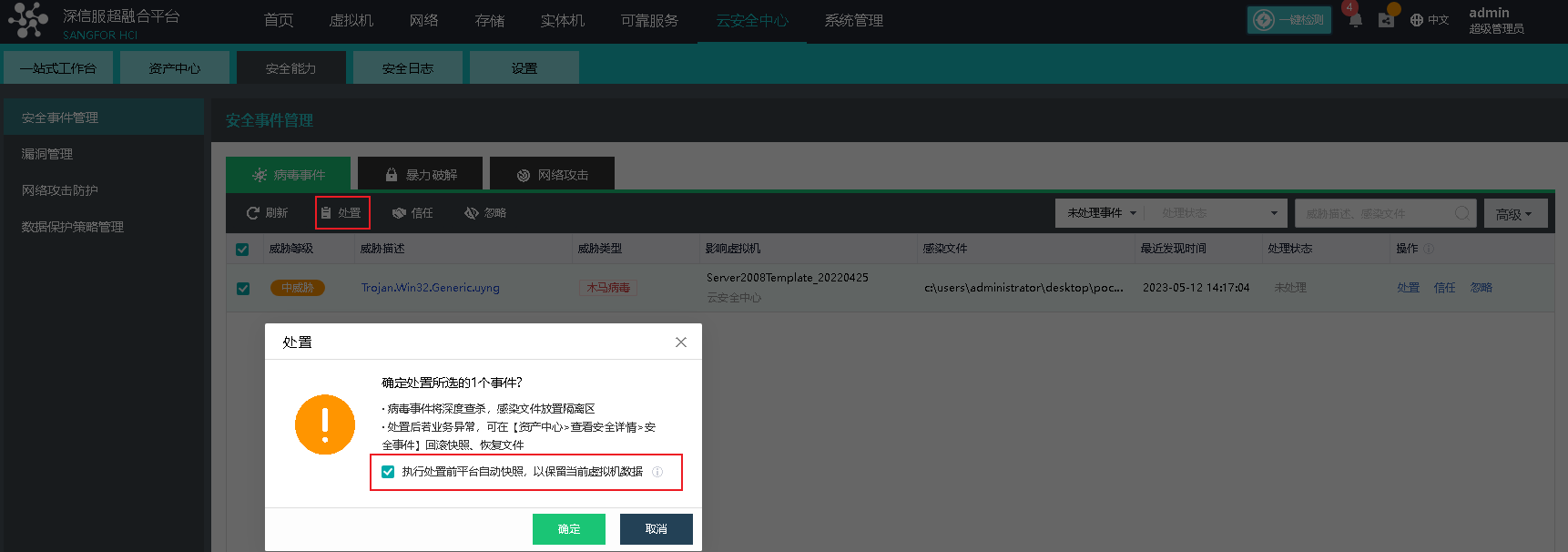Click the info icon beside snapshot option
The image size is (1568, 552).
click(x=657, y=472)
